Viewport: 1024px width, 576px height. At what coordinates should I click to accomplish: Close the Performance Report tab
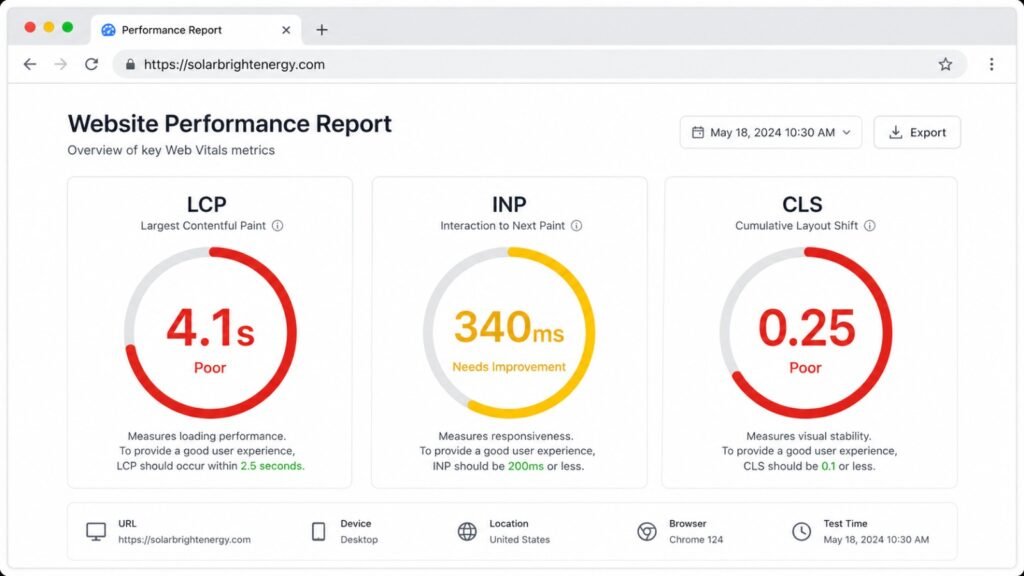click(286, 30)
